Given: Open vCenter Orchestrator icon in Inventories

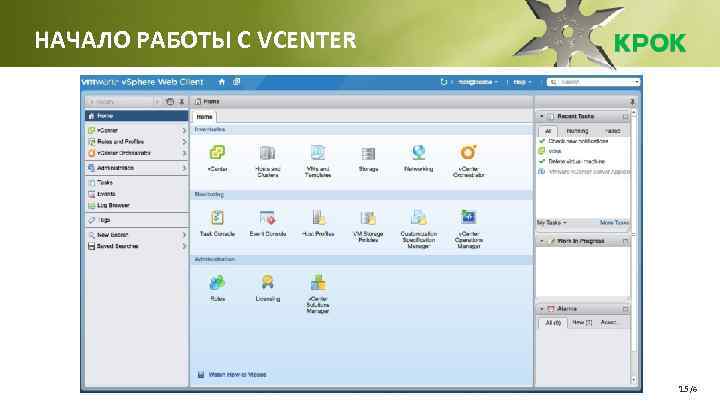Looking at the screenshot, I should pyautogui.click(x=468, y=153).
